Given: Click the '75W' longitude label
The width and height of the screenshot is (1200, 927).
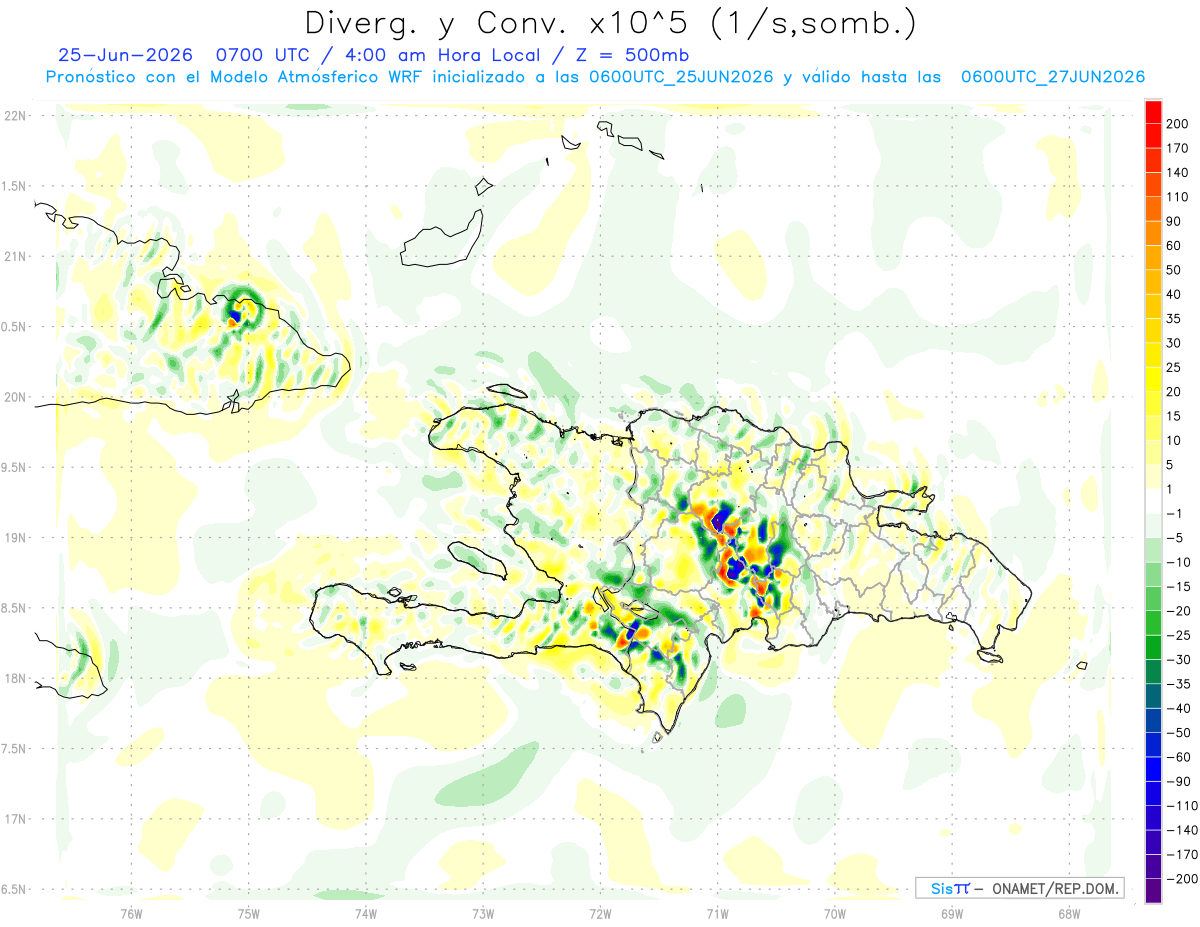Looking at the screenshot, I should click(249, 913).
